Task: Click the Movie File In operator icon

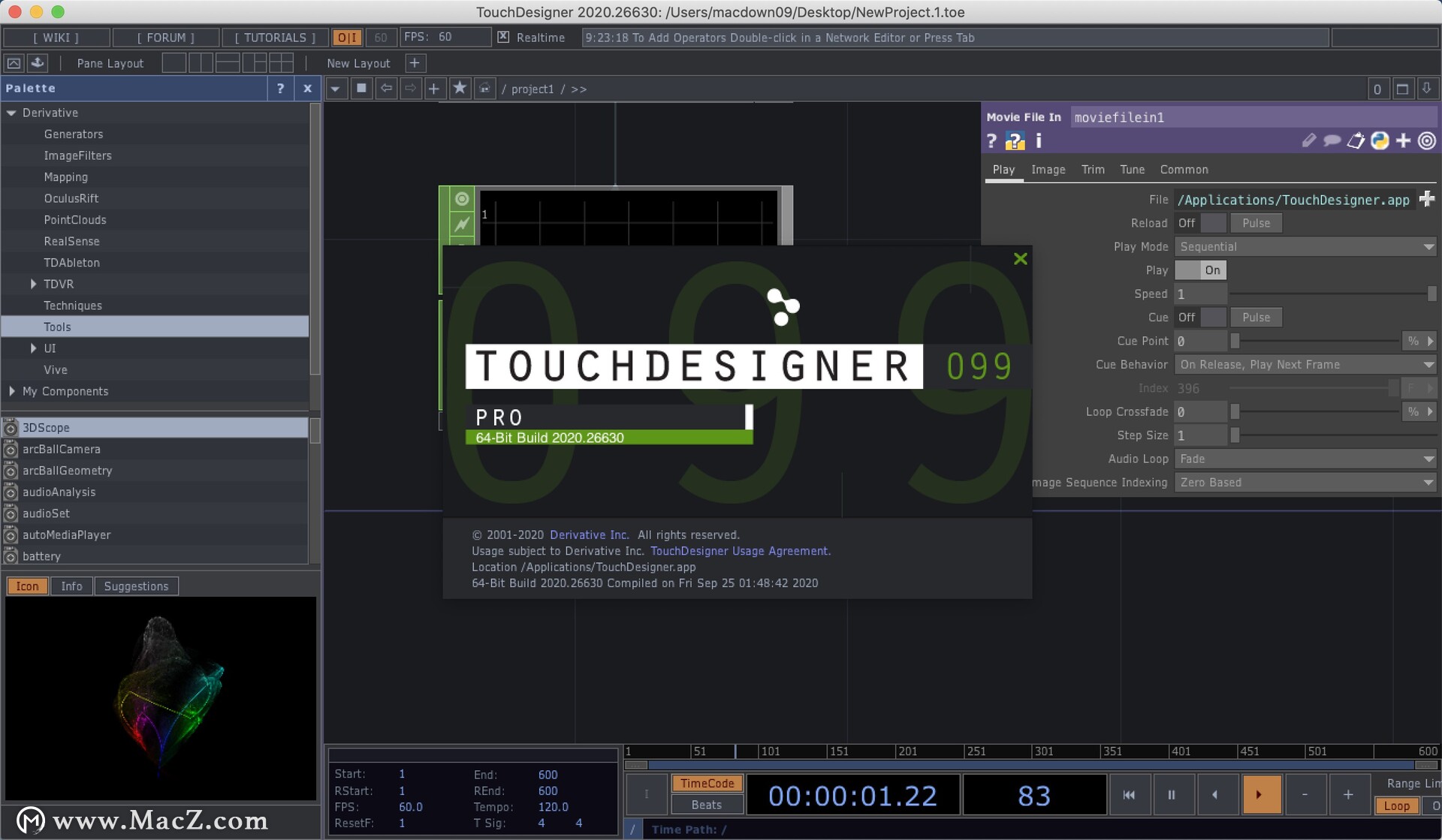Action: 1013,141
